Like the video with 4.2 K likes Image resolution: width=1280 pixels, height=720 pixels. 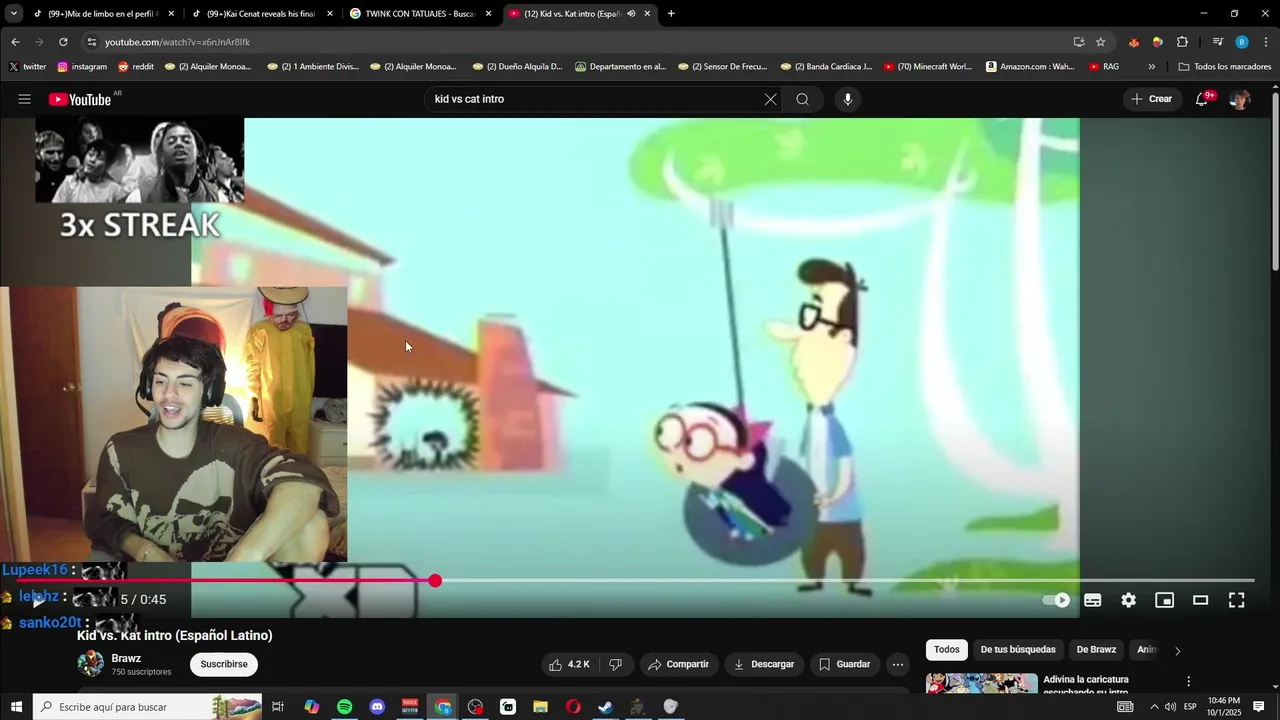(570, 664)
